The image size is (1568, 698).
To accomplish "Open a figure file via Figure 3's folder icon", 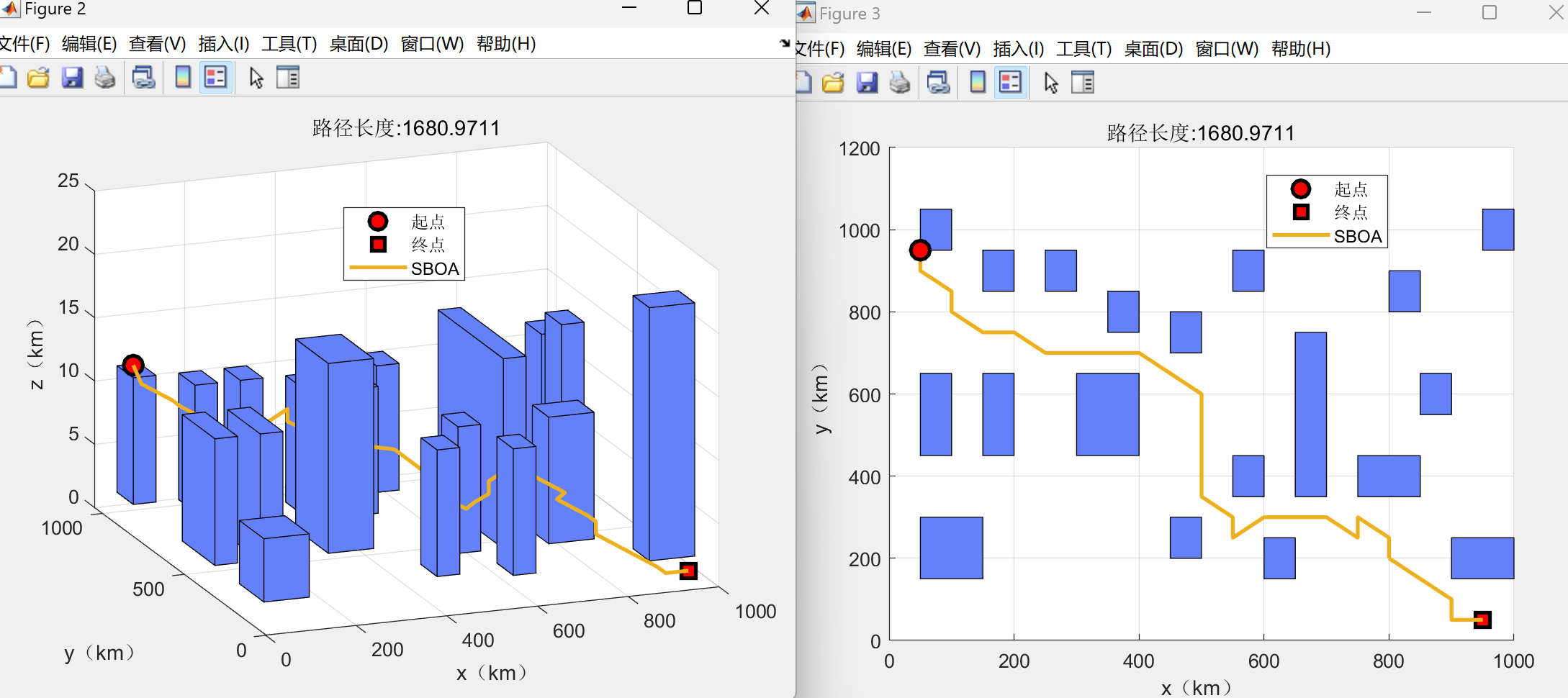I will click(x=833, y=81).
